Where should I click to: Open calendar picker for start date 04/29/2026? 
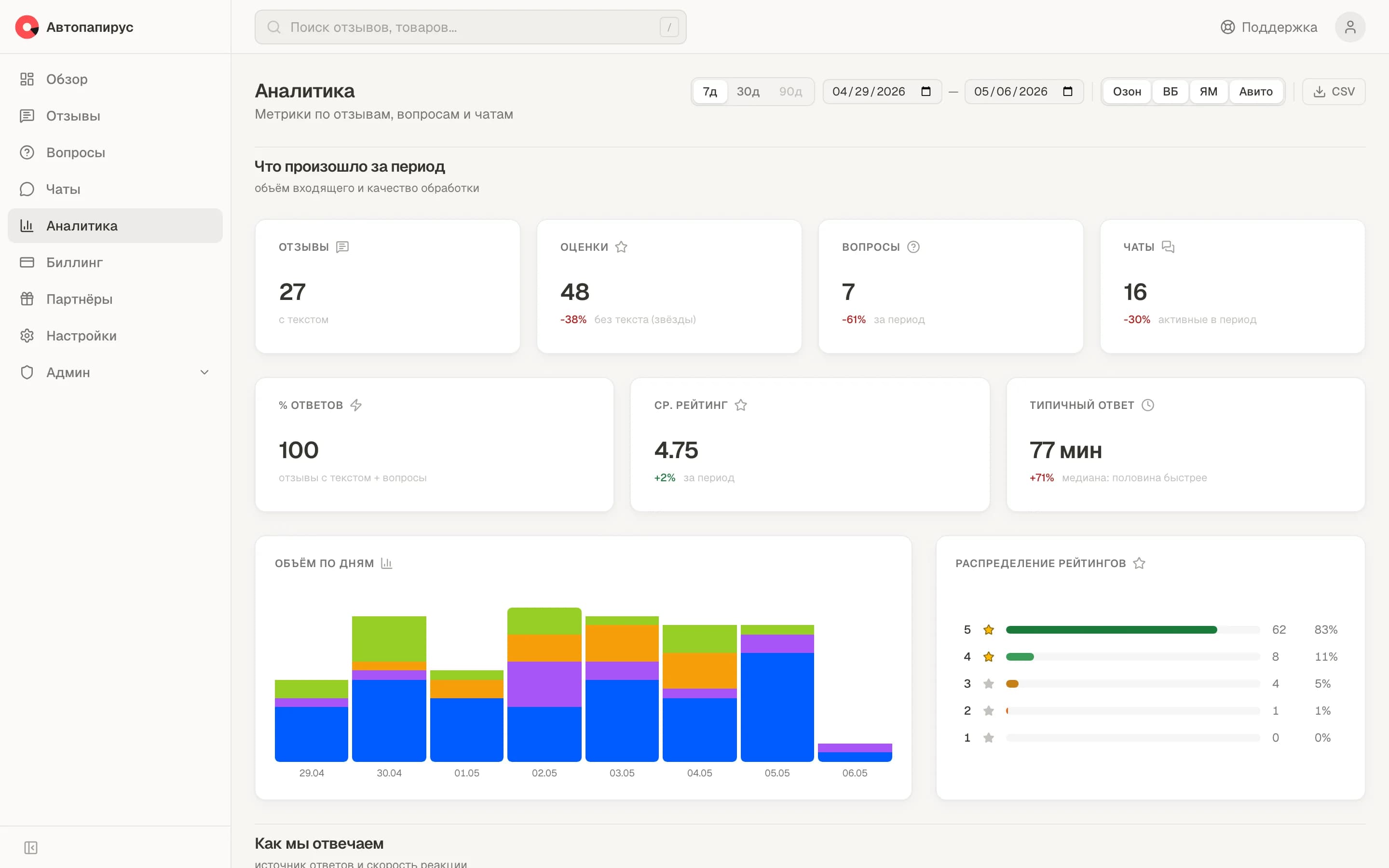pyautogui.click(x=926, y=92)
